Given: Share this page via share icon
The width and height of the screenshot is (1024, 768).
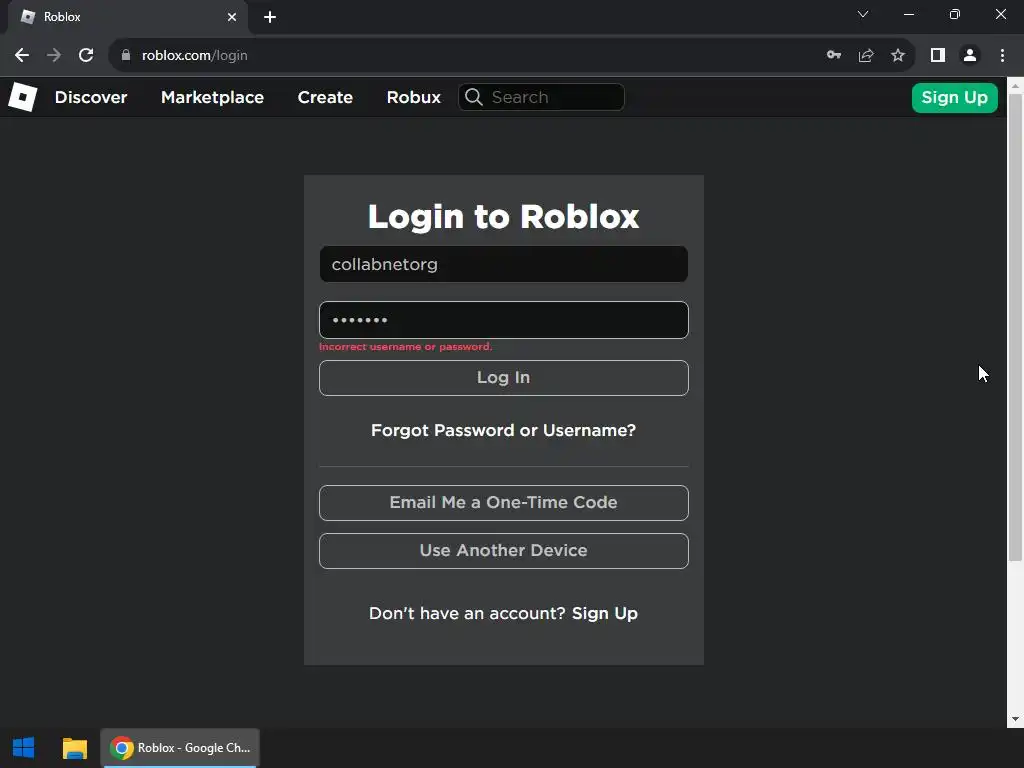Looking at the screenshot, I should point(866,56).
